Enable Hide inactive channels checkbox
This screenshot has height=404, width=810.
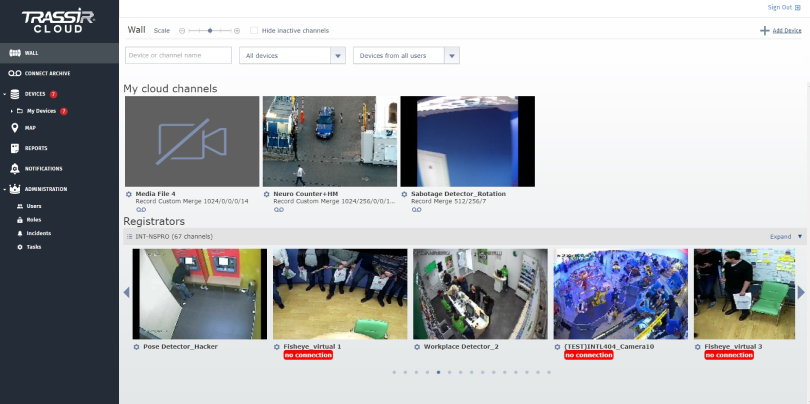tap(254, 31)
